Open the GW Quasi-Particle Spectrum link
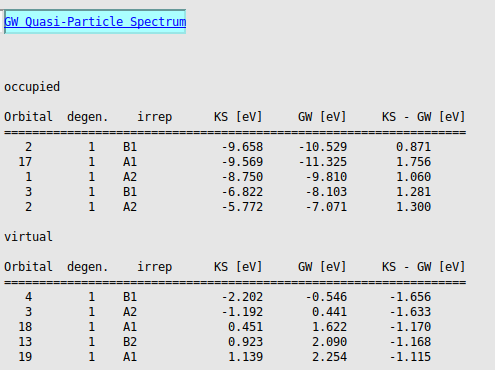 pos(95,22)
